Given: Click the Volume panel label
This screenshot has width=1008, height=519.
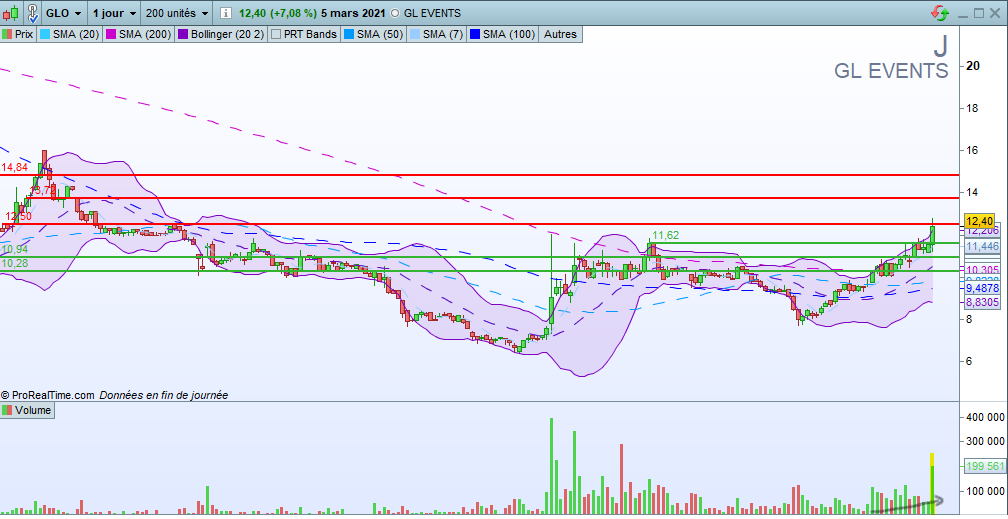Looking at the screenshot, I should coord(27,410).
